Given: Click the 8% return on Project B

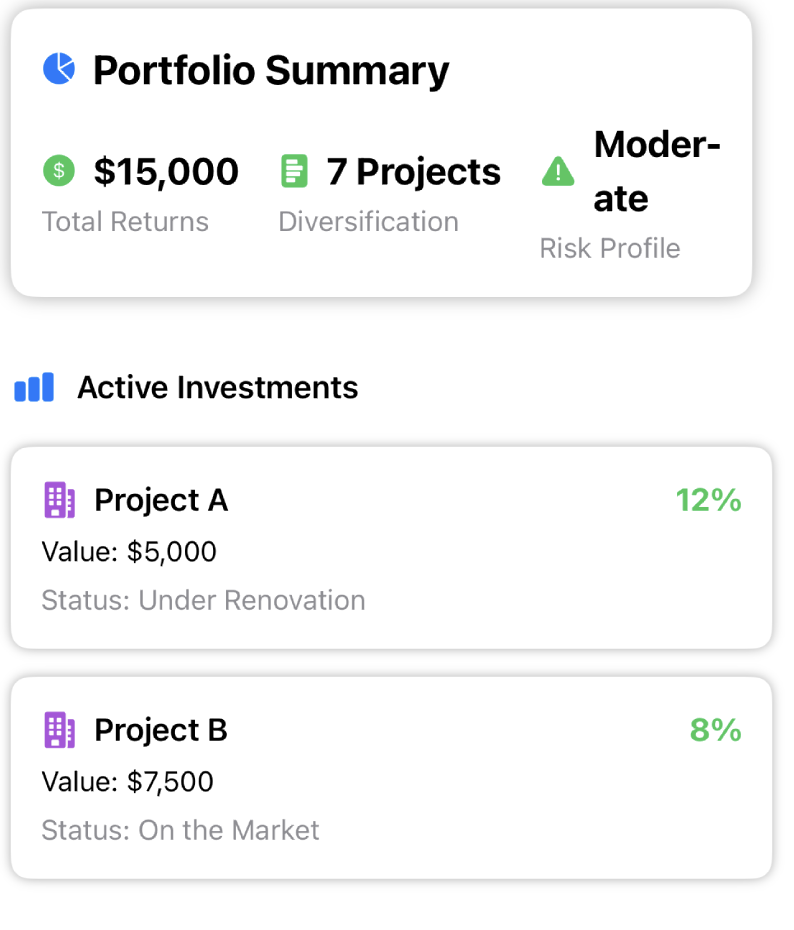Looking at the screenshot, I should click(716, 730).
